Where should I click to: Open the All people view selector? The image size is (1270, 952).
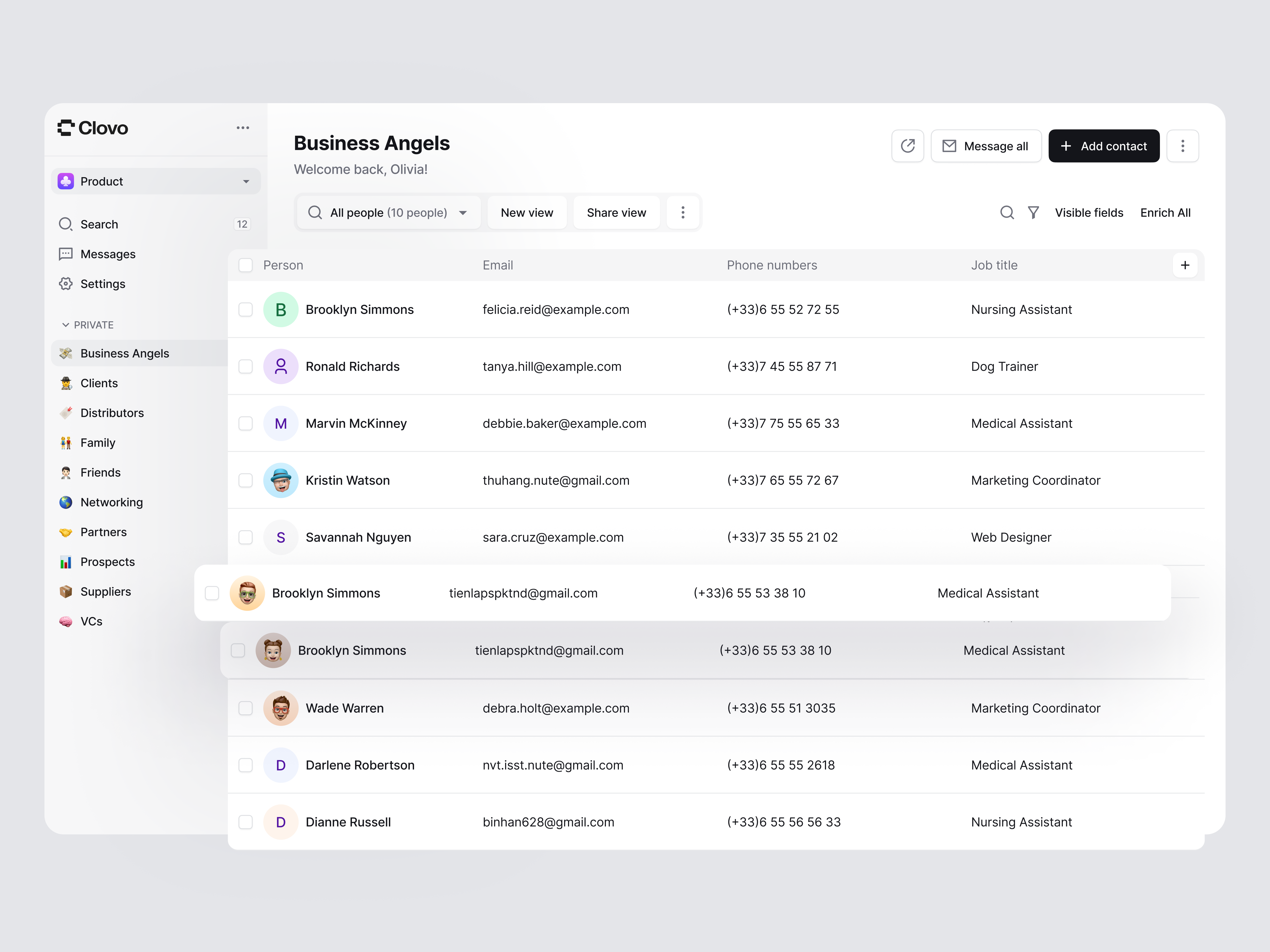coord(388,212)
